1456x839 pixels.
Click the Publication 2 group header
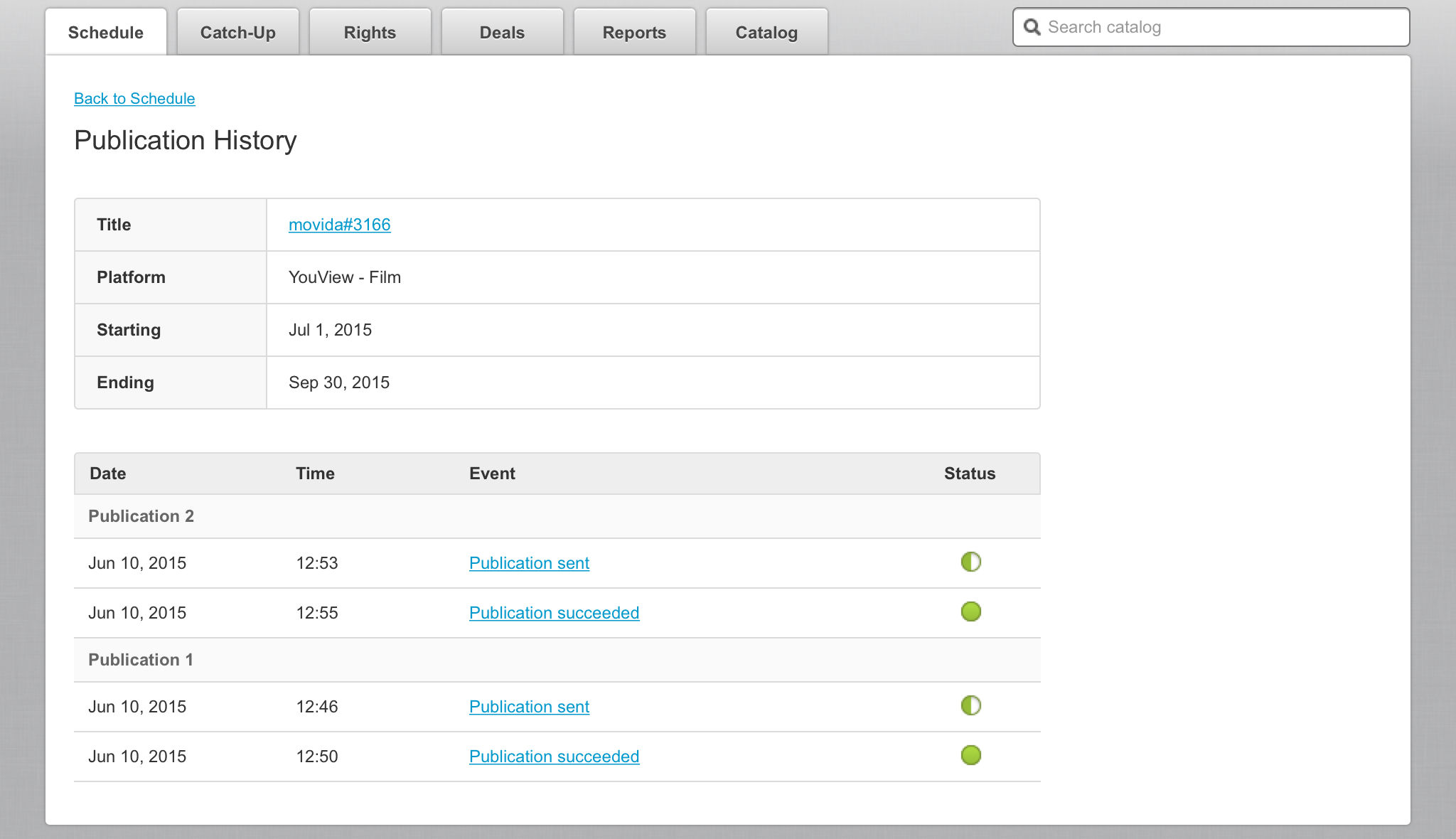tap(141, 516)
